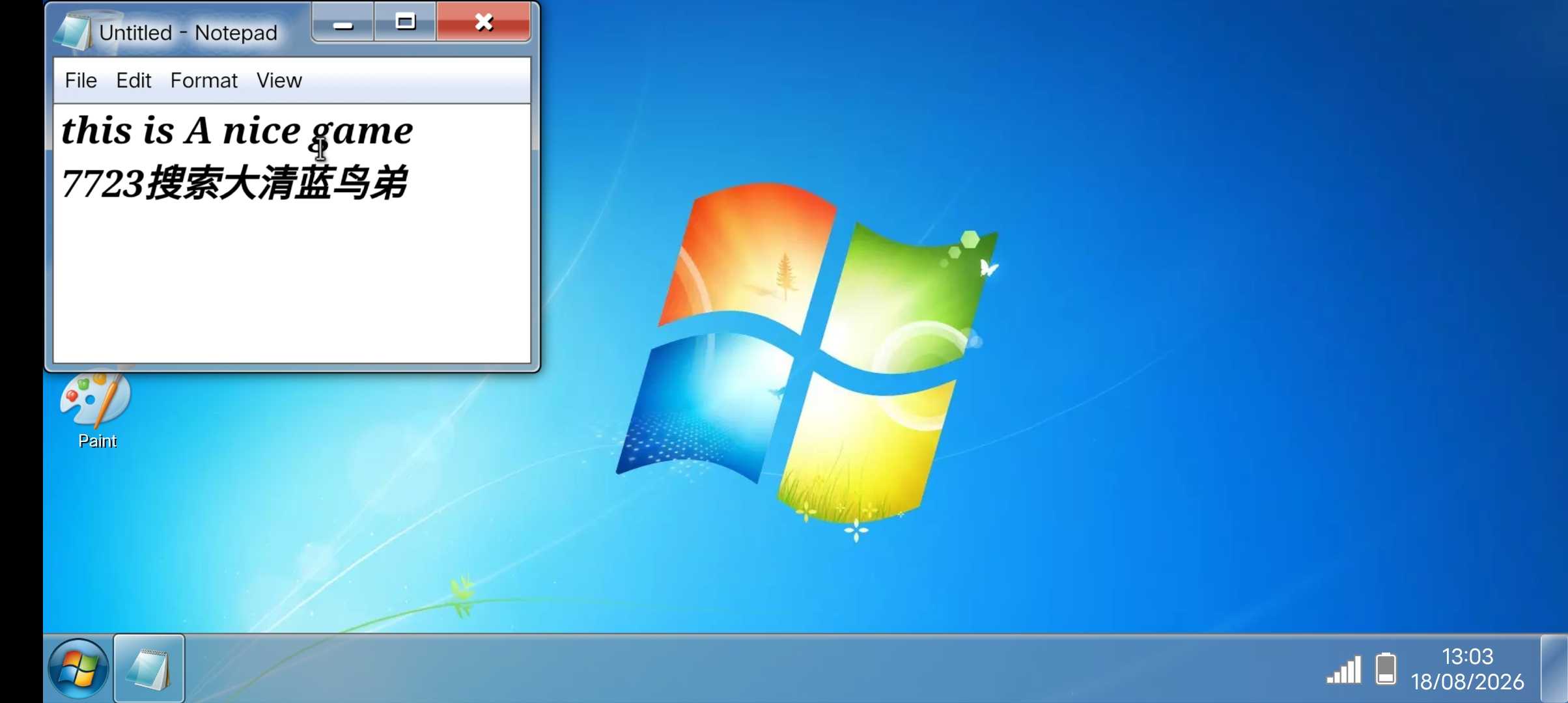Click the "Untitled - Notepad" title text
1568x703 pixels.
coord(188,33)
